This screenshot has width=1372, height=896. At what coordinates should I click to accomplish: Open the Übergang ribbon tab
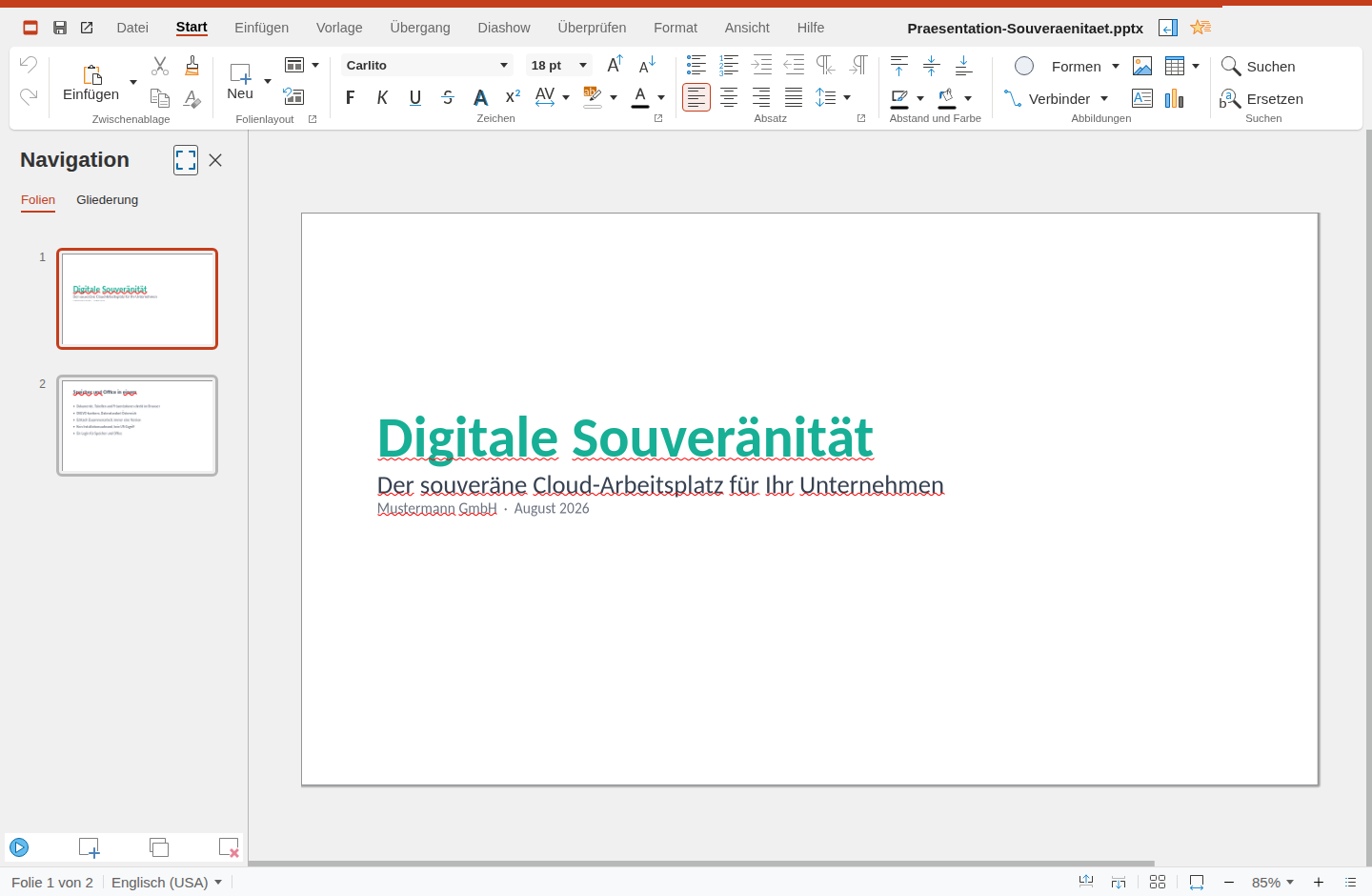pos(420,28)
